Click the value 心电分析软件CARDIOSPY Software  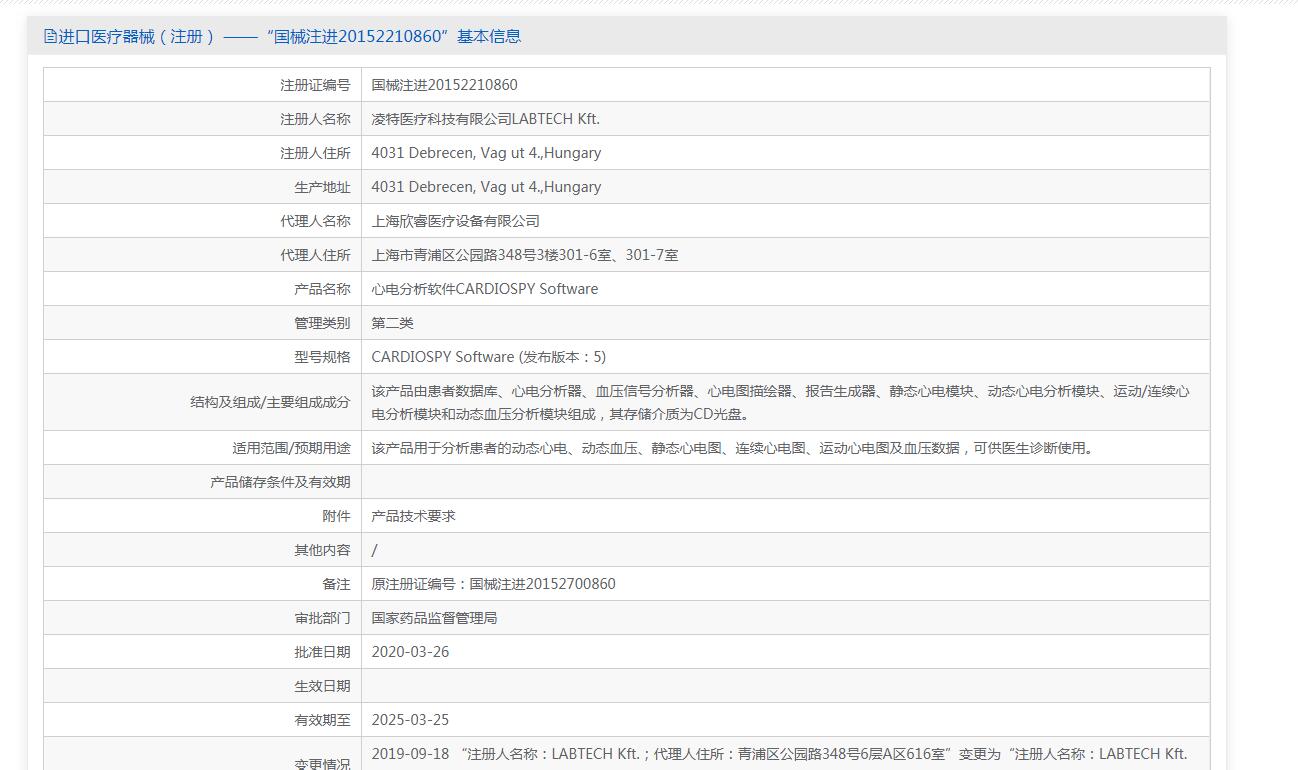click(x=485, y=289)
